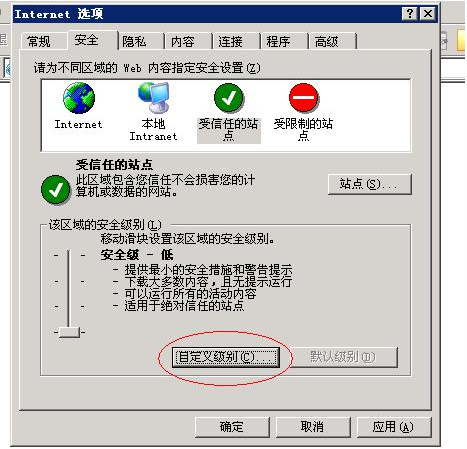Open 自定义级别(C)... settings
Viewport: 467px width, 449px height.
pos(226,357)
